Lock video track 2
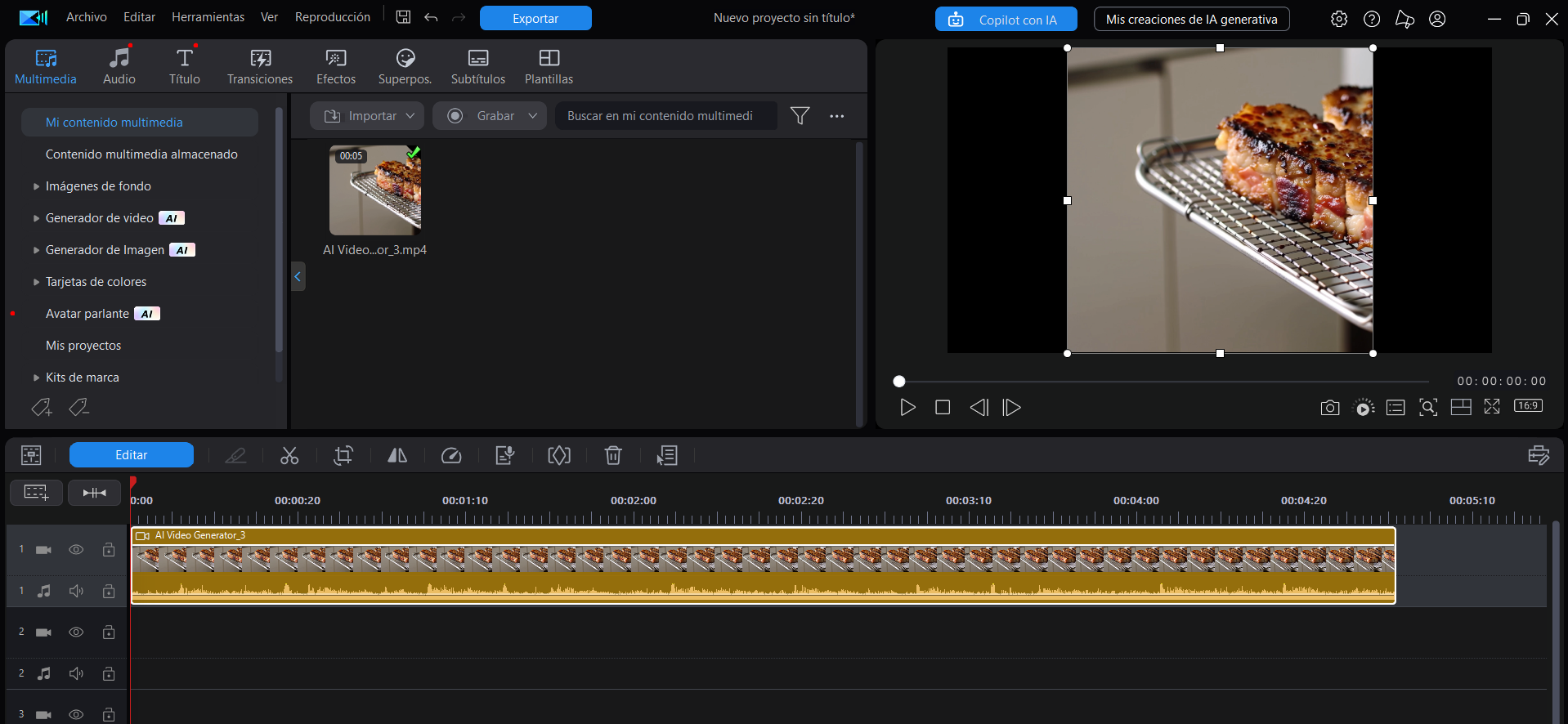 (x=109, y=632)
